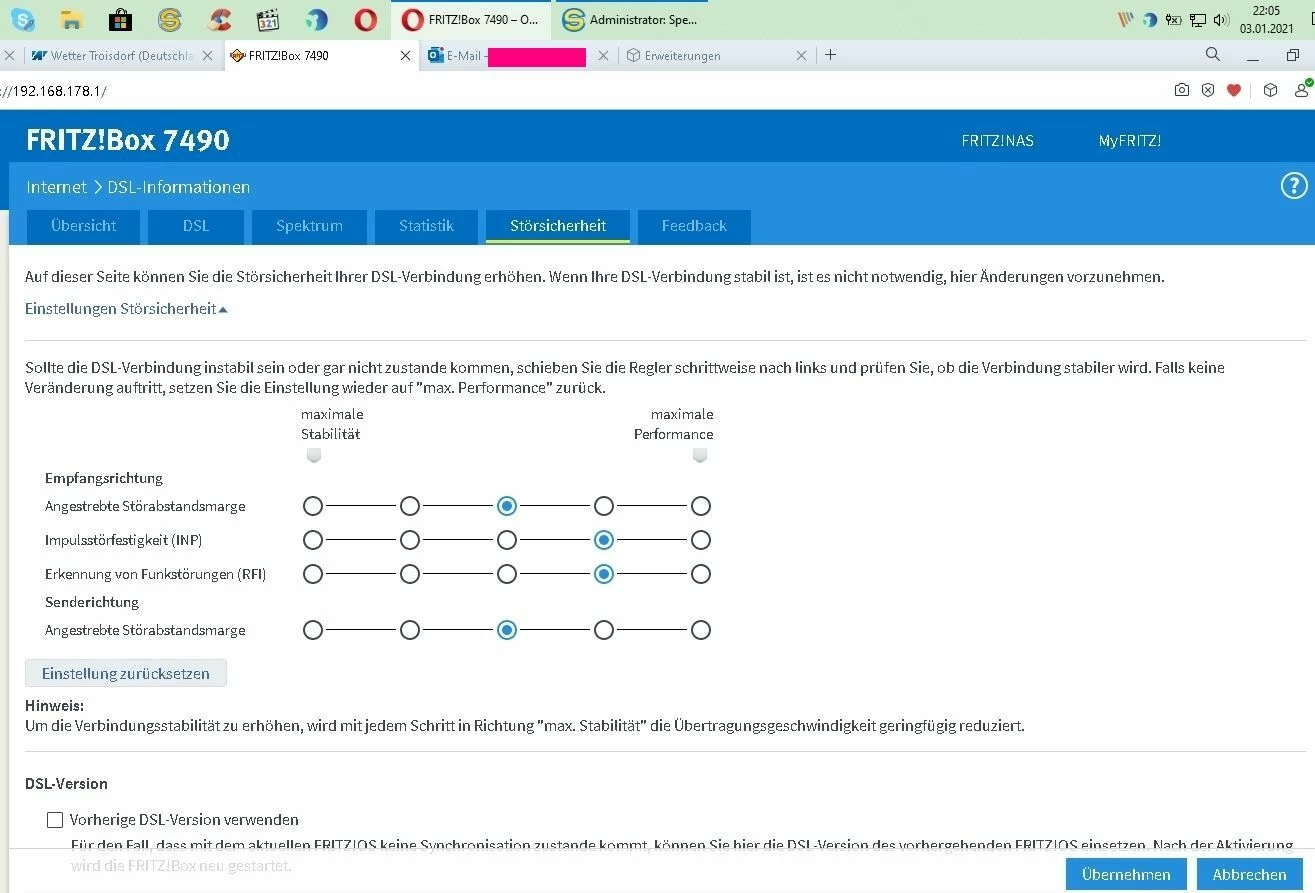The width and height of the screenshot is (1315, 893).
Task: Click the blue globe icon in system tray
Action: (x=1150, y=19)
